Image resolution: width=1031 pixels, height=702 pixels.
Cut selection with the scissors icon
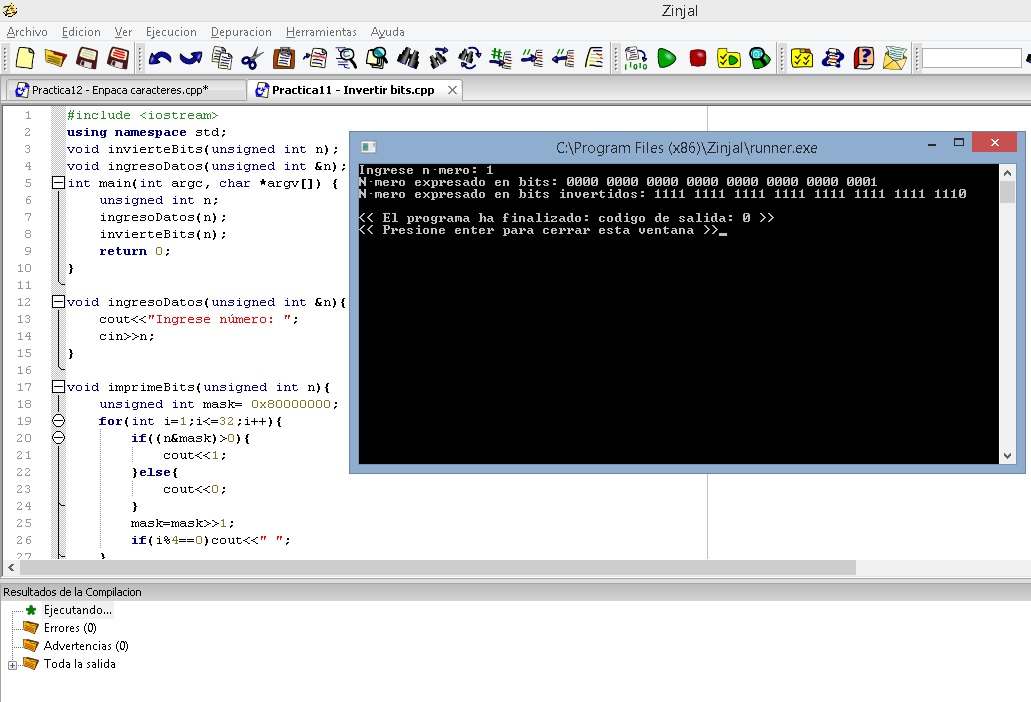pyautogui.click(x=251, y=58)
